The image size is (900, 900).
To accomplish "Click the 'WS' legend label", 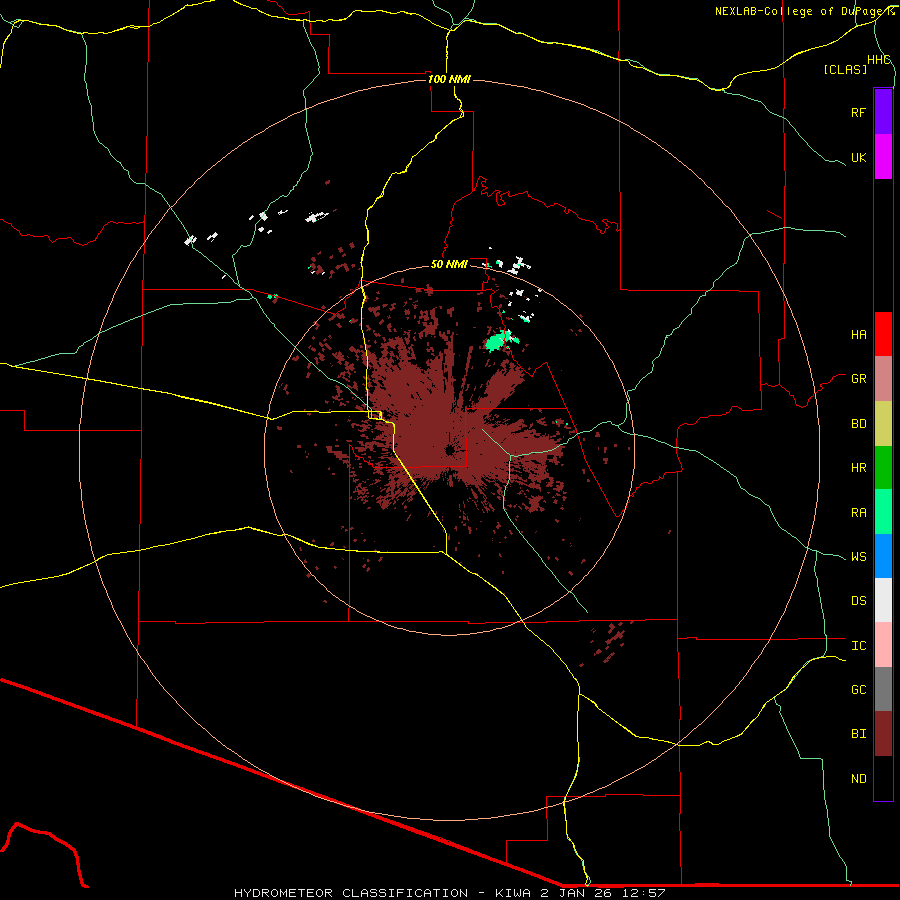I will 858,557.
